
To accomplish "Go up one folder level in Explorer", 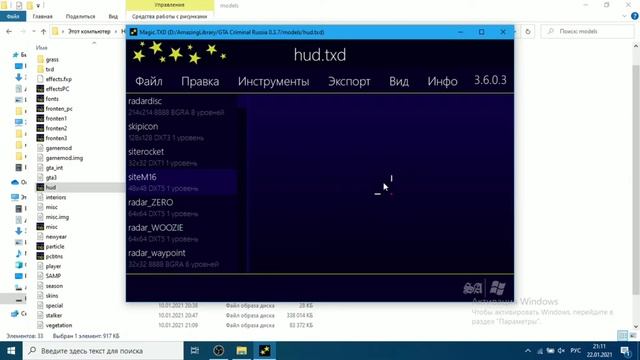I will point(43,31).
